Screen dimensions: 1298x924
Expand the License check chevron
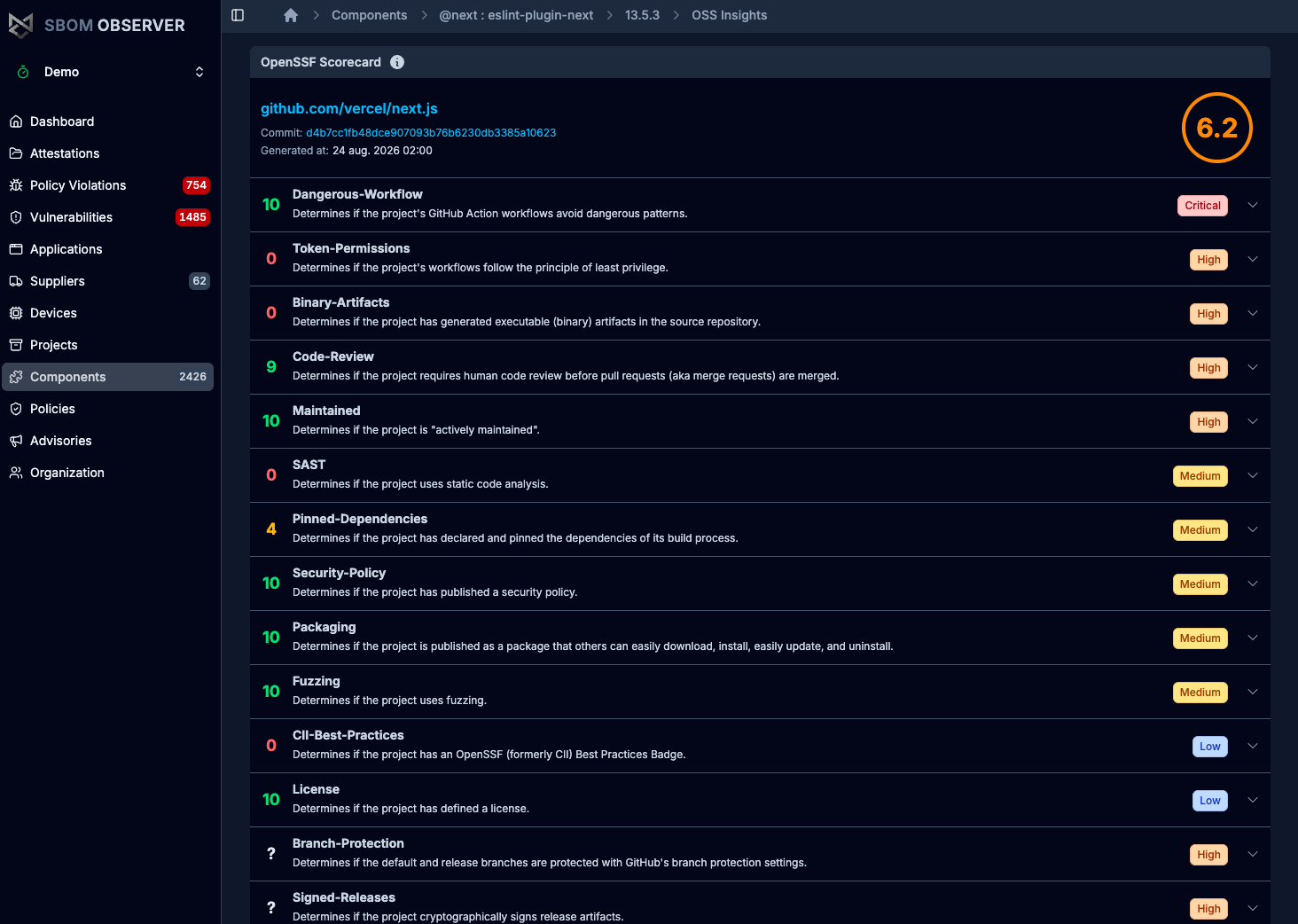pyautogui.click(x=1253, y=800)
